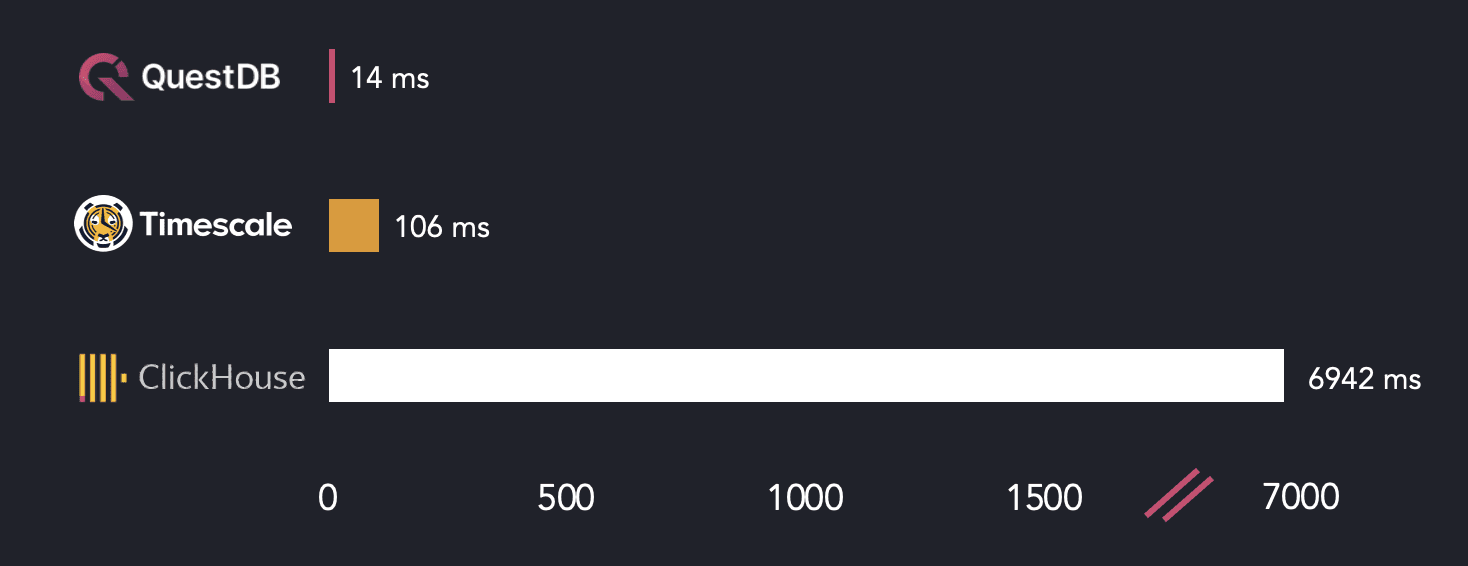
Task: Click the 106 ms value label
Action: click(x=442, y=227)
